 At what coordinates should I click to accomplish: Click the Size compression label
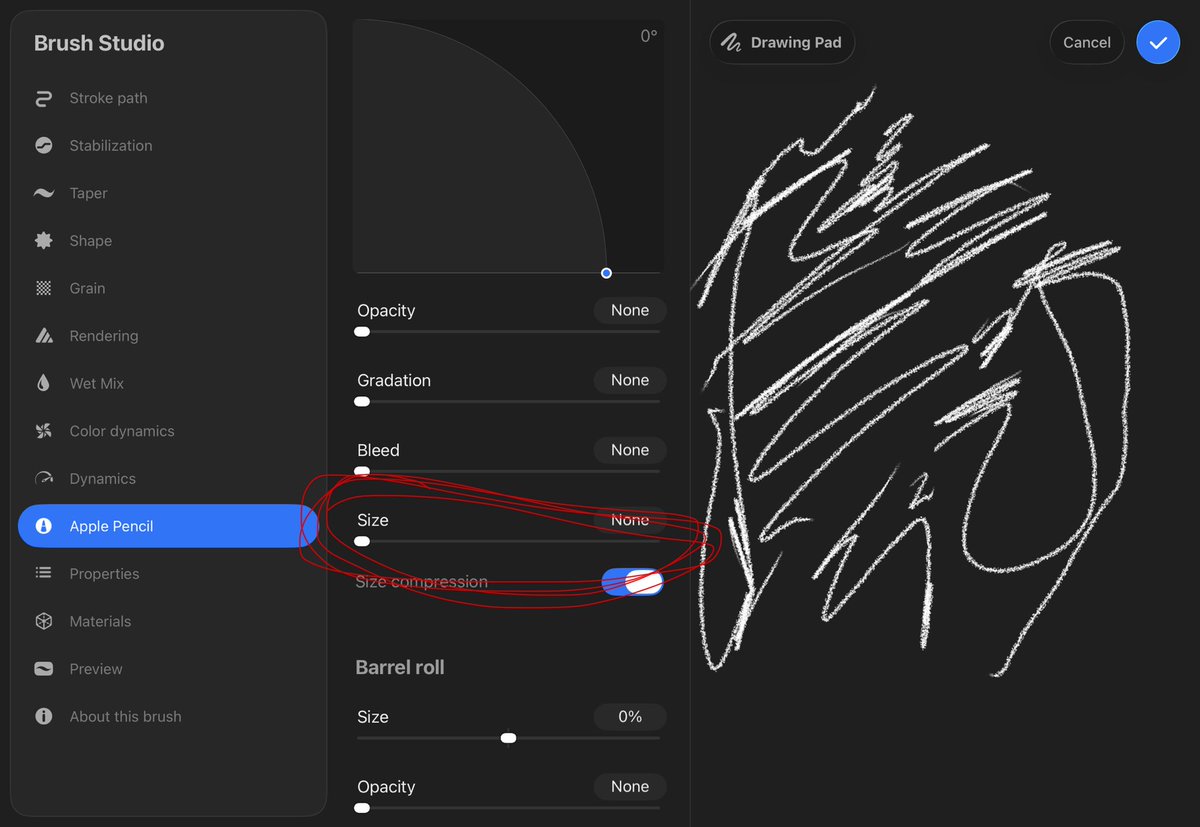tap(422, 582)
